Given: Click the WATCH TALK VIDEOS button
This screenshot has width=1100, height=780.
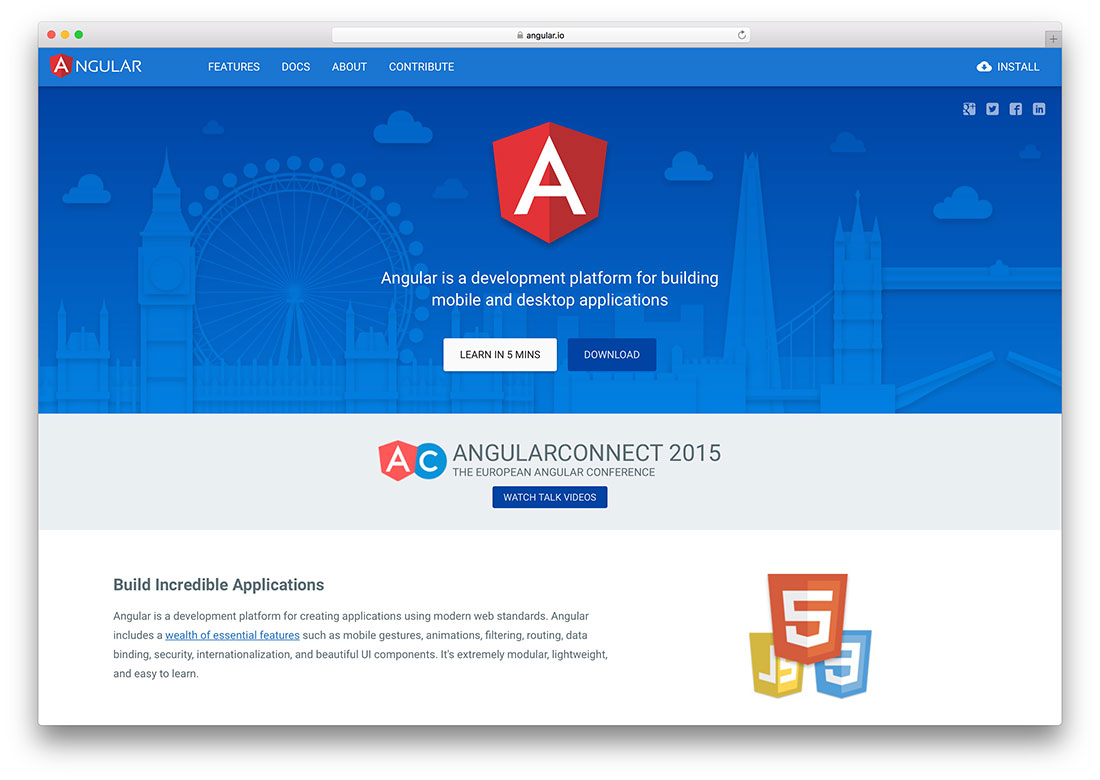Looking at the screenshot, I should [549, 497].
